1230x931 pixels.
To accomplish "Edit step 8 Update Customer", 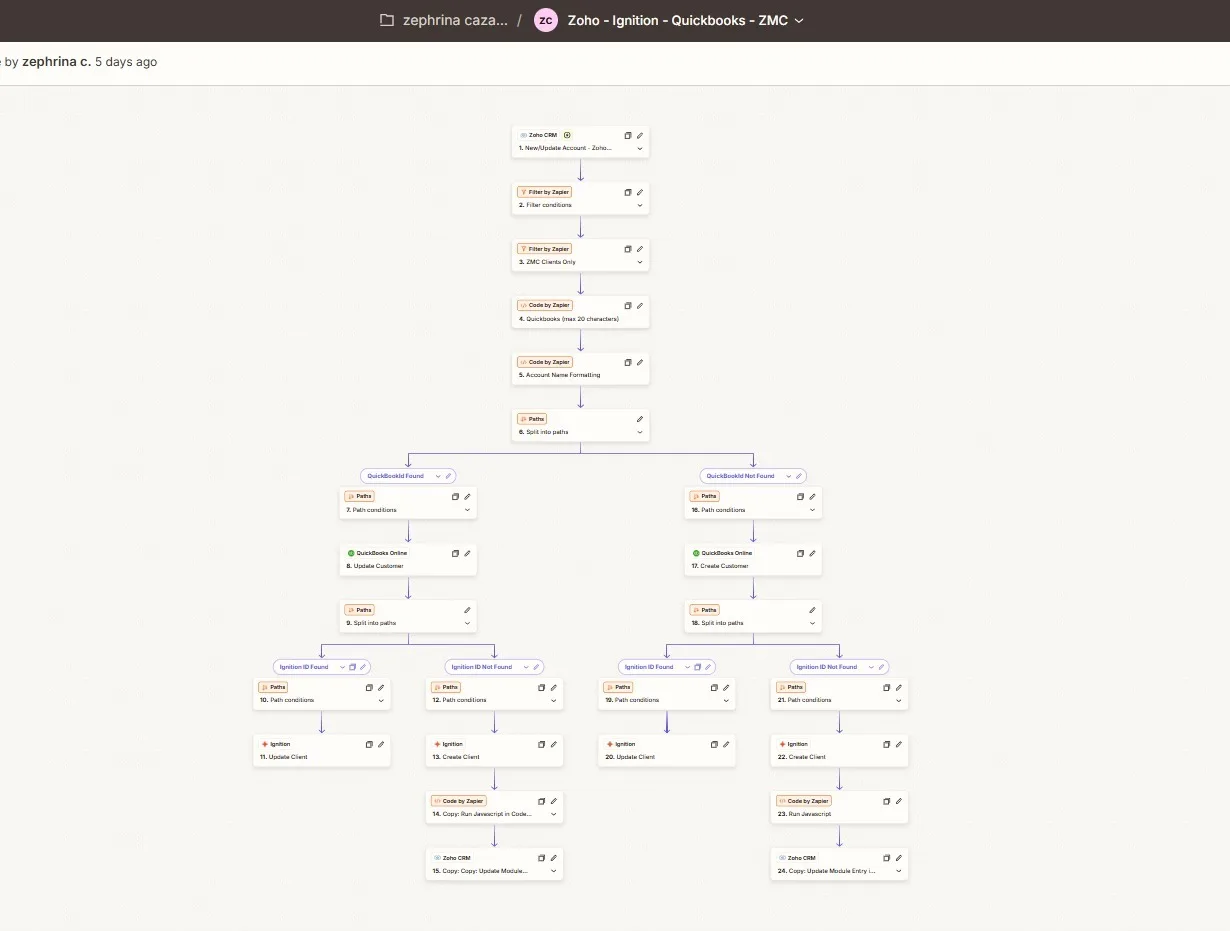I will (467, 553).
